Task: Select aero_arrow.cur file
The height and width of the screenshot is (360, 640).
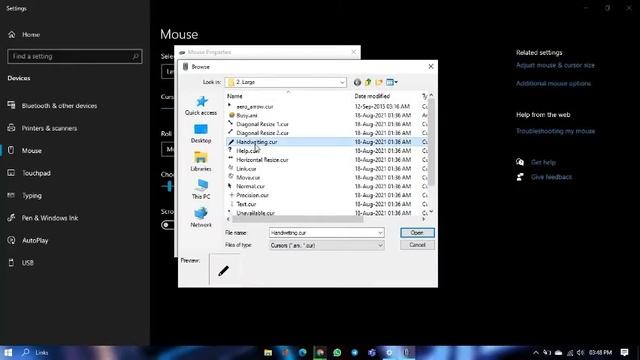Action: coord(255,107)
